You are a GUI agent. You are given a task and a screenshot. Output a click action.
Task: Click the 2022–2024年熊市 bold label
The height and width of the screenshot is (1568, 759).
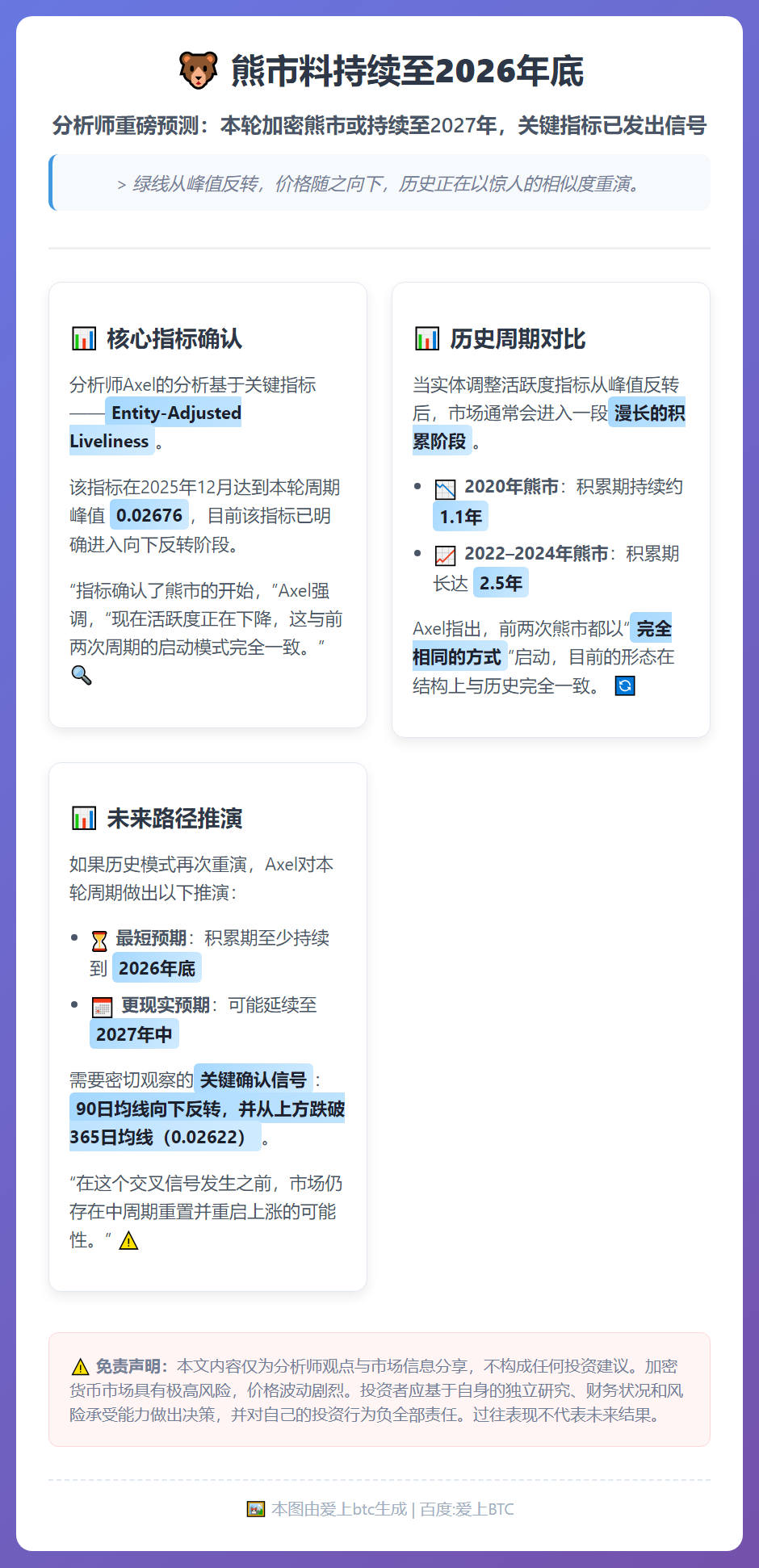[x=537, y=553]
